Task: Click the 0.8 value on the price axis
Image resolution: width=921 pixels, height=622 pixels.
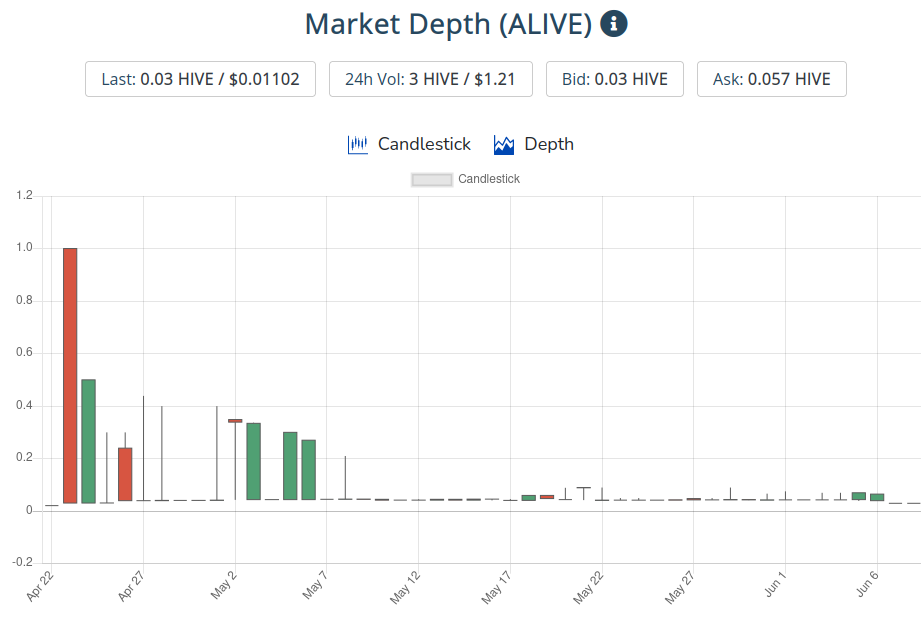Action: [25, 301]
